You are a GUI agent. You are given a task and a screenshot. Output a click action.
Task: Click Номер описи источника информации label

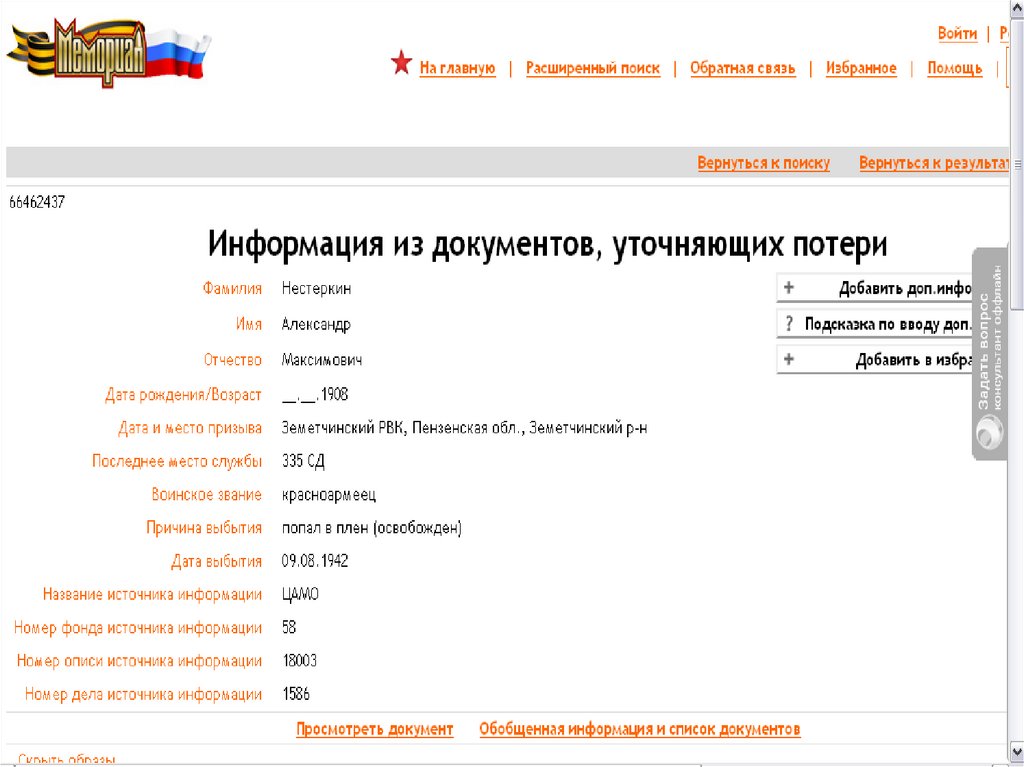coord(139,661)
